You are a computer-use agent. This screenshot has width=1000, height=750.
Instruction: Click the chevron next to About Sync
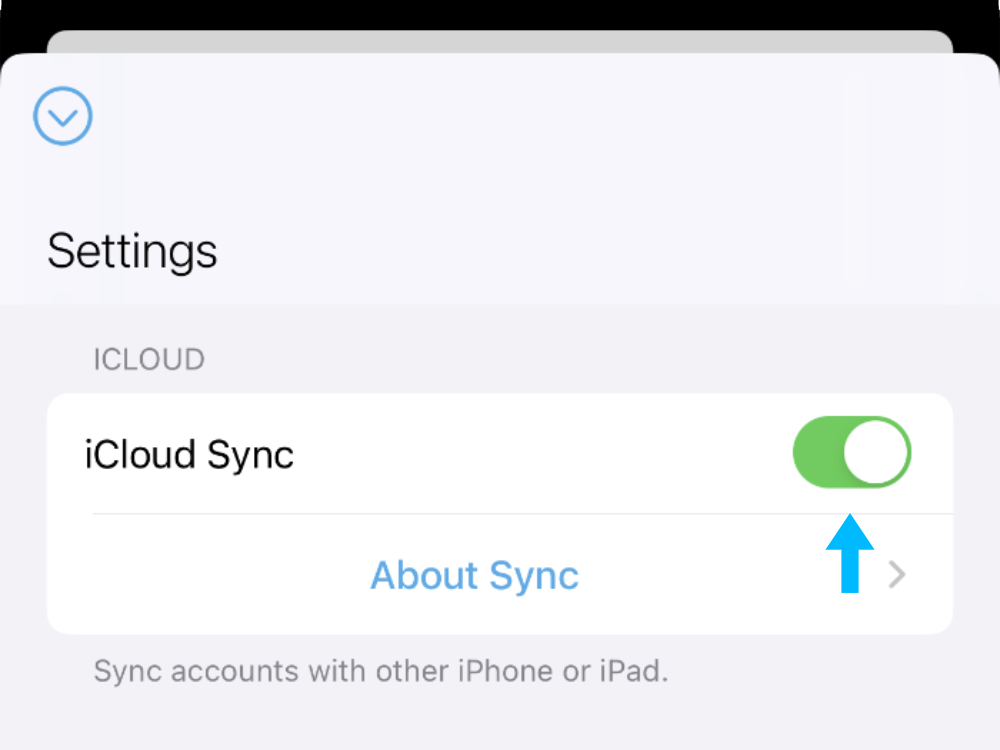(x=897, y=575)
